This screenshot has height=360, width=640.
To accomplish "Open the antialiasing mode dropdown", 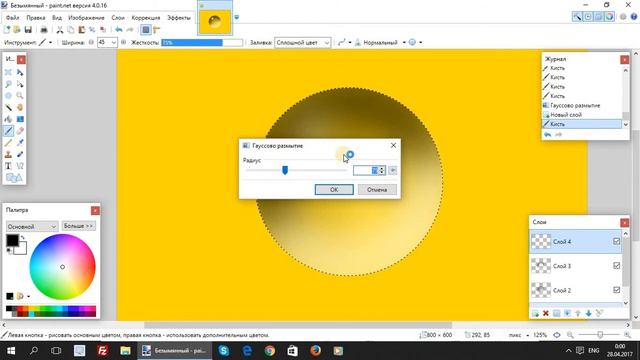I will (x=344, y=42).
